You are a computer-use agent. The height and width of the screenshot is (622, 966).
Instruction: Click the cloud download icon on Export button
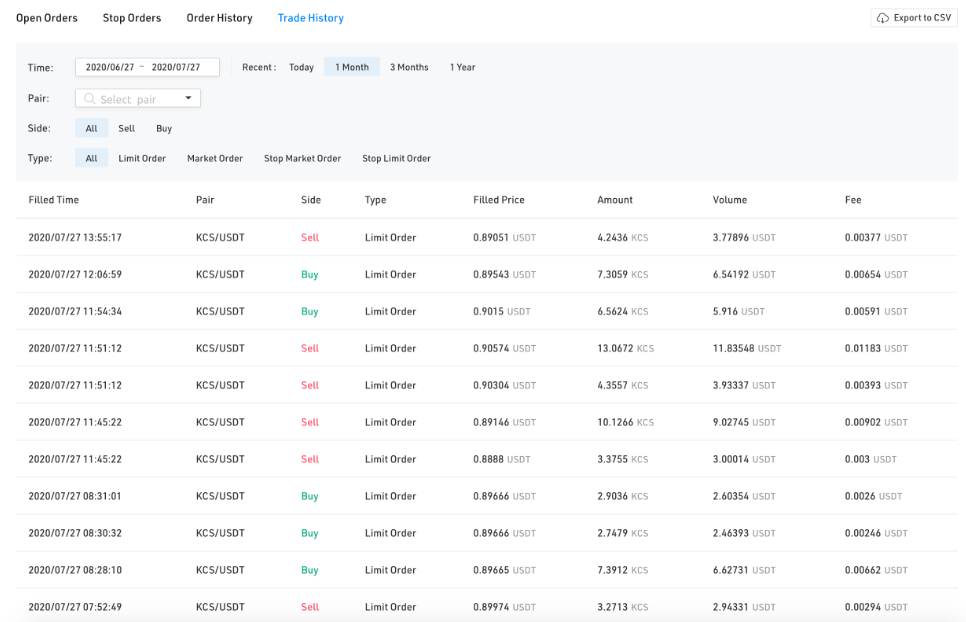point(882,17)
